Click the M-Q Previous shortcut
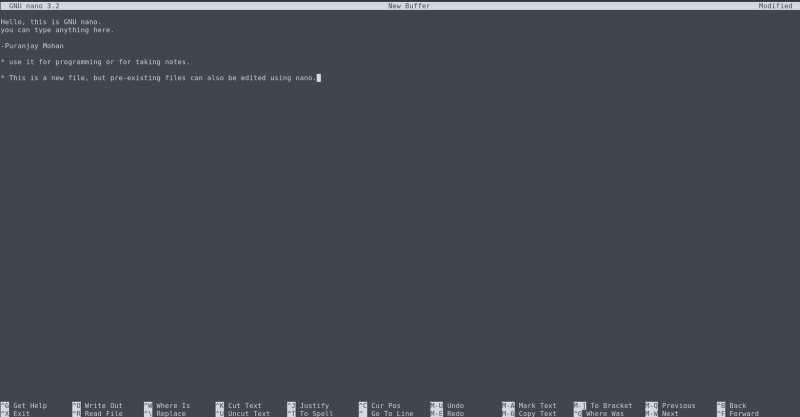Viewport: 800px width, 417px height. click(670, 405)
